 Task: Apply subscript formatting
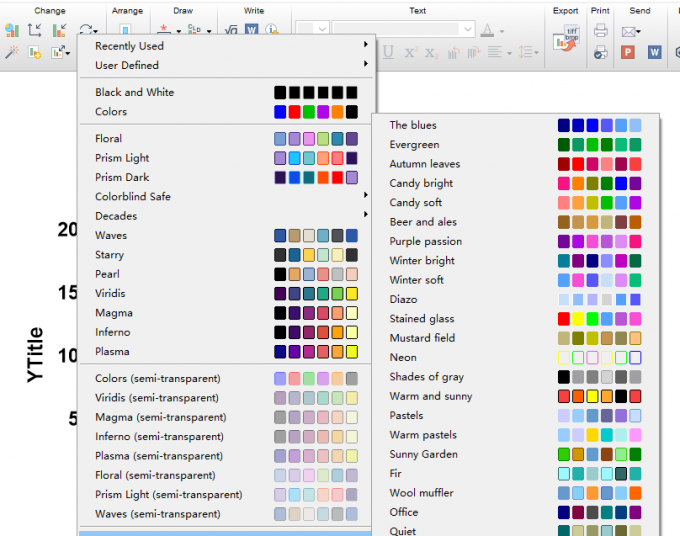(x=432, y=53)
